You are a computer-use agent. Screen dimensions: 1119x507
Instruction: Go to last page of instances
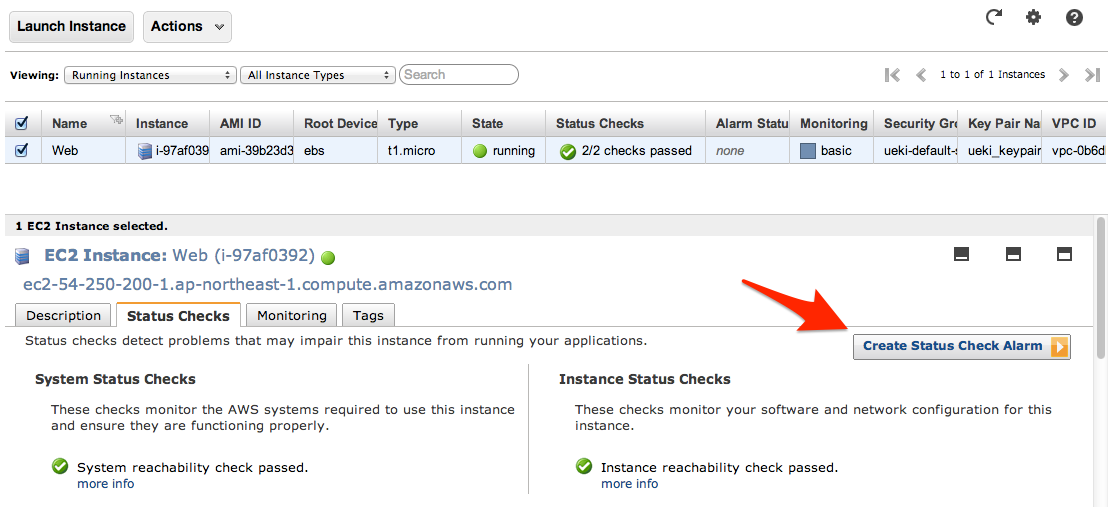(x=1092, y=74)
